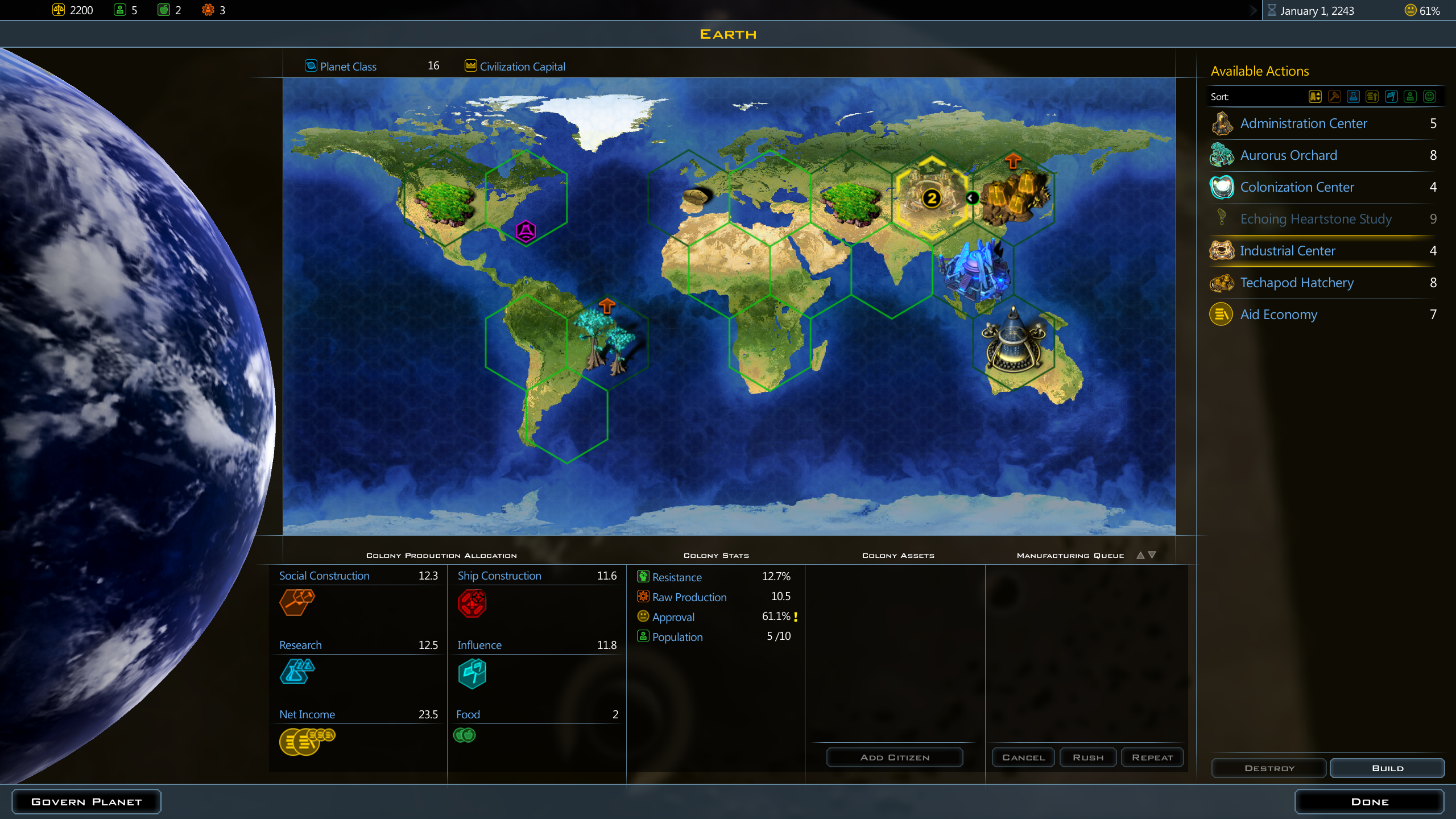1456x819 pixels.
Task: Select Colonization Center in the actions list
Action: click(x=1297, y=187)
